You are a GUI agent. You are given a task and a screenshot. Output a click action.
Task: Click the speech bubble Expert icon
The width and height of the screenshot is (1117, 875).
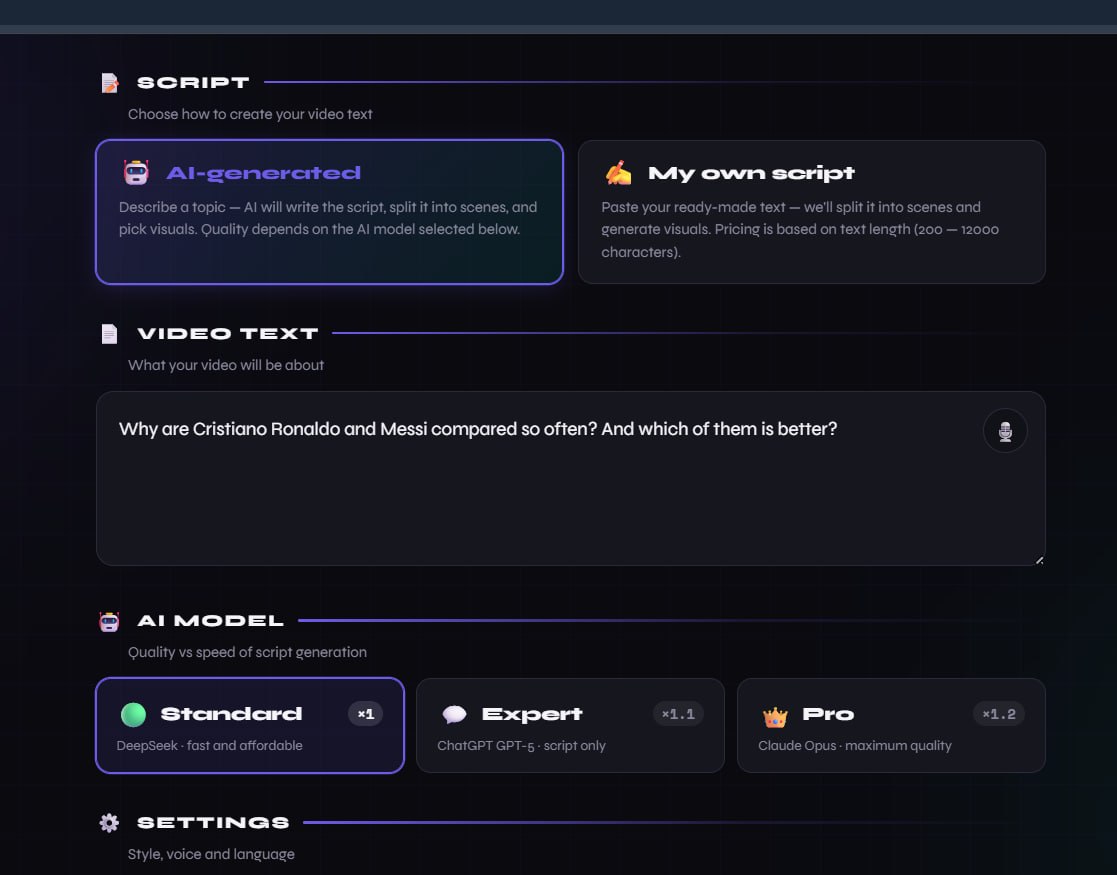click(454, 714)
